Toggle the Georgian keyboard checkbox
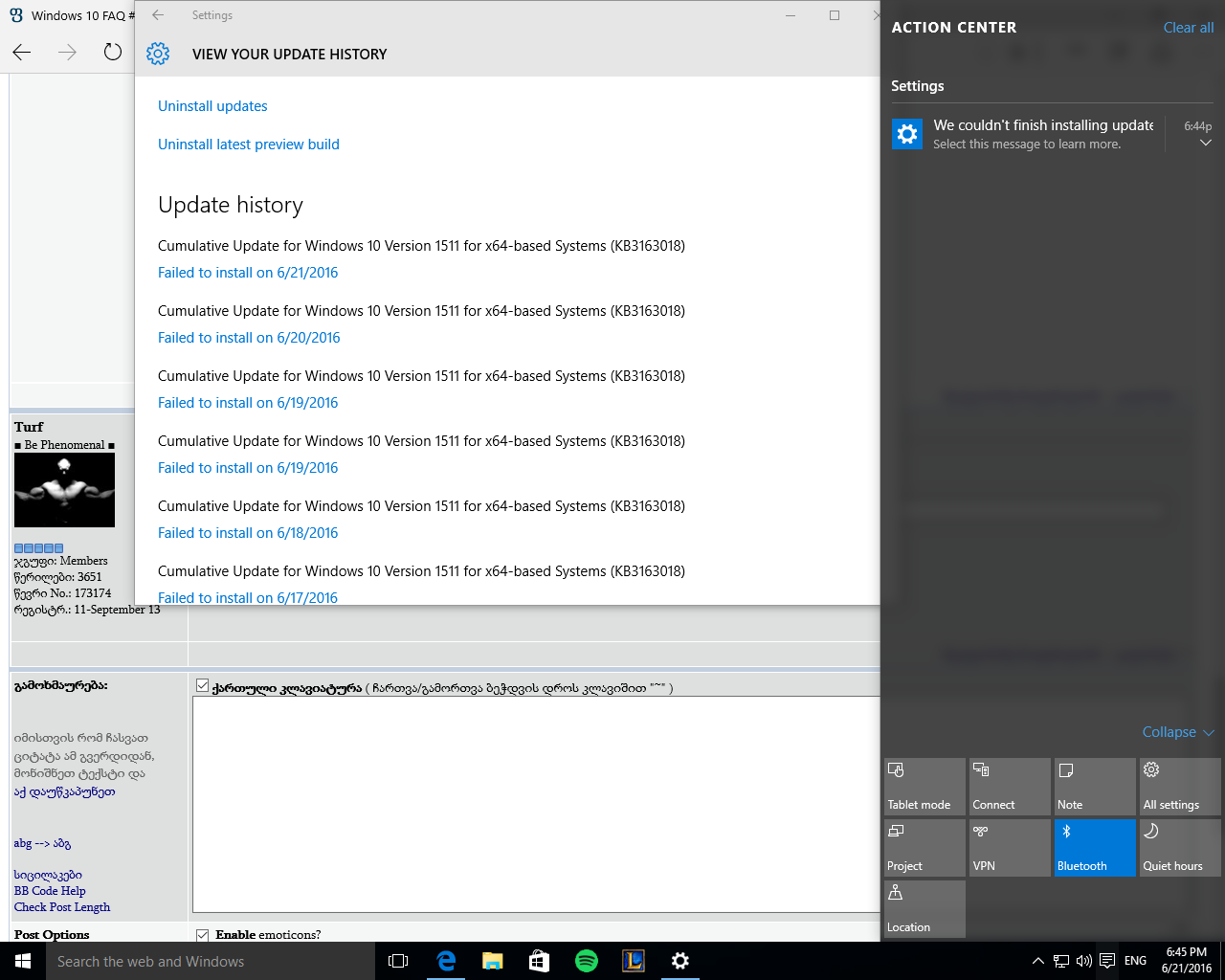 [x=202, y=685]
